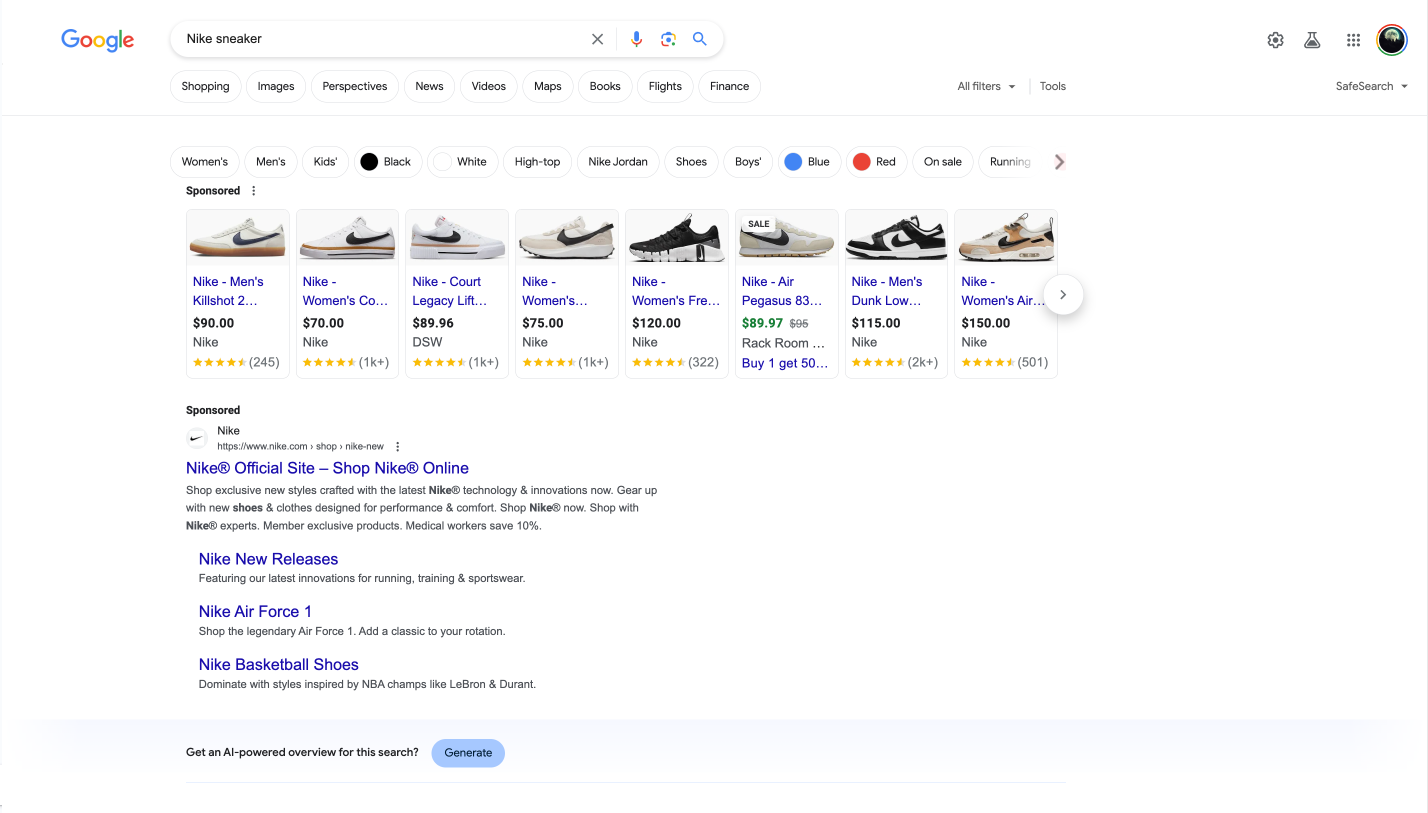Open the News tab
This screenshot has width=1428, height=813.
pyautogui.click(x=430, y=86)
